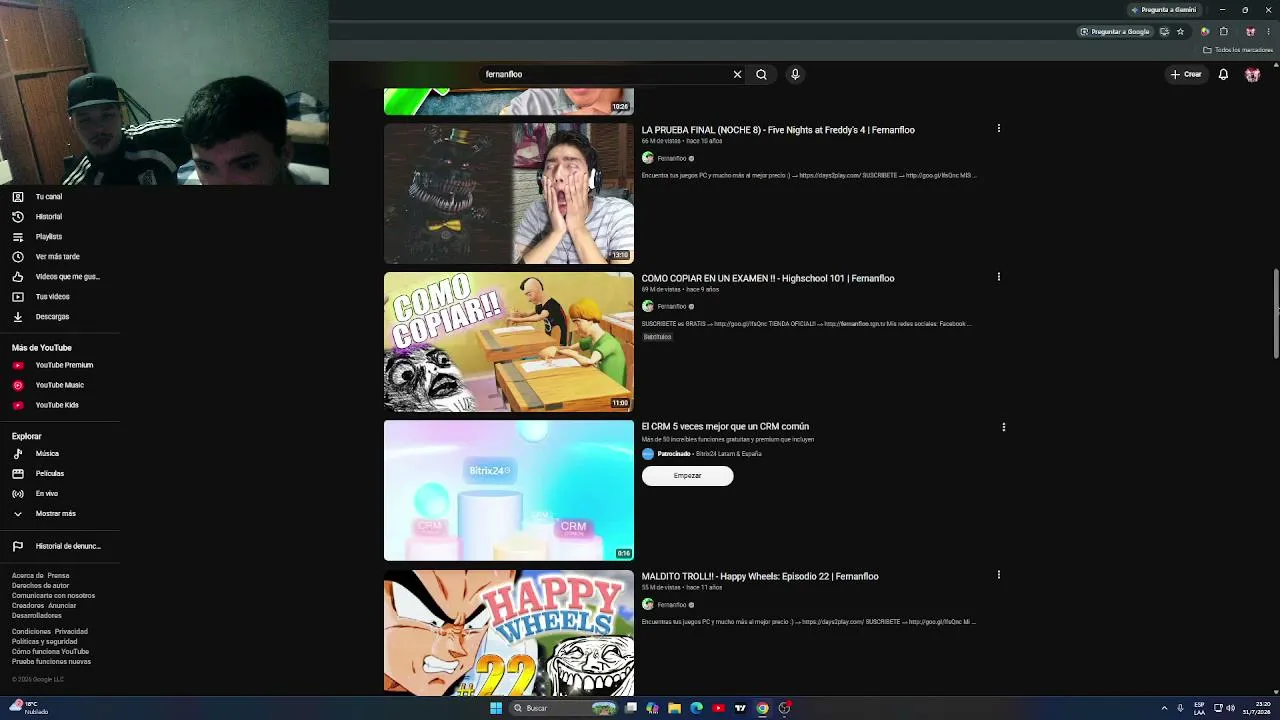1280x720 pixels.
Task: Click Desarrolladores footer link
Action: (37, 616)
